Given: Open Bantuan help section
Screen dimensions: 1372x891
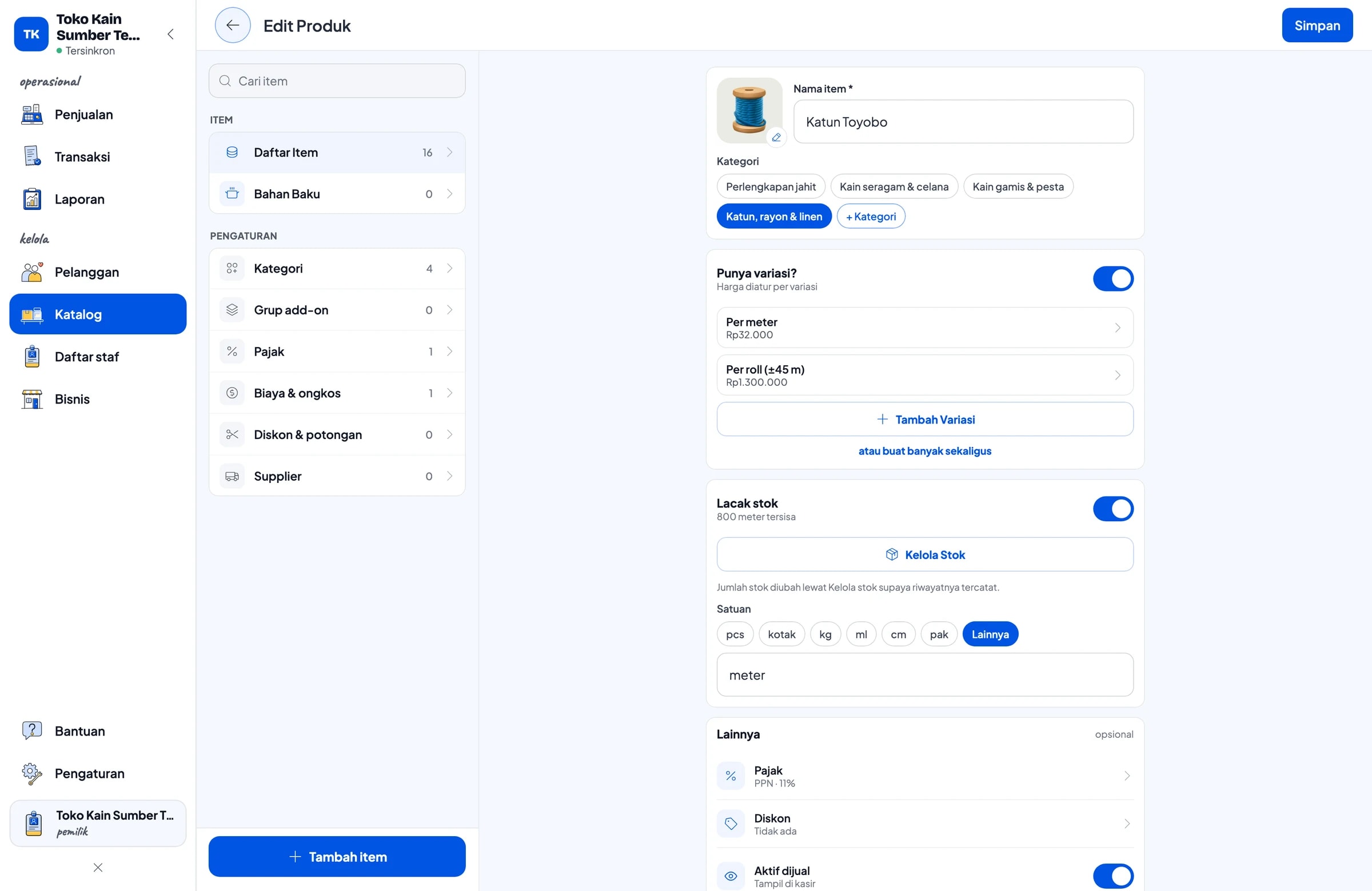Looking at the screenshot, I should pyautogui.click(x=98, y=731).
